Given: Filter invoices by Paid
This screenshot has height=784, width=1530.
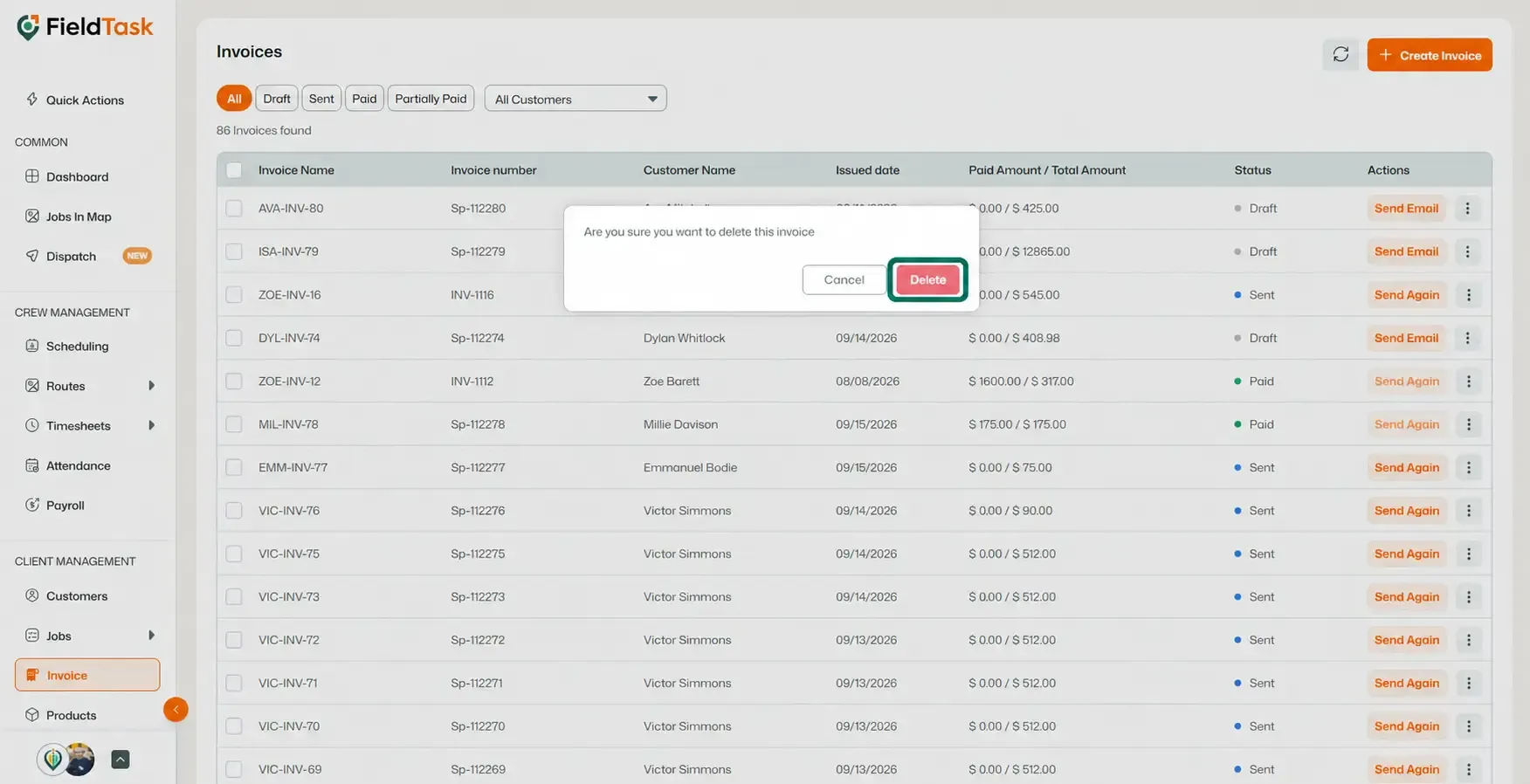Looking at the screenshot, I should 364,99.
